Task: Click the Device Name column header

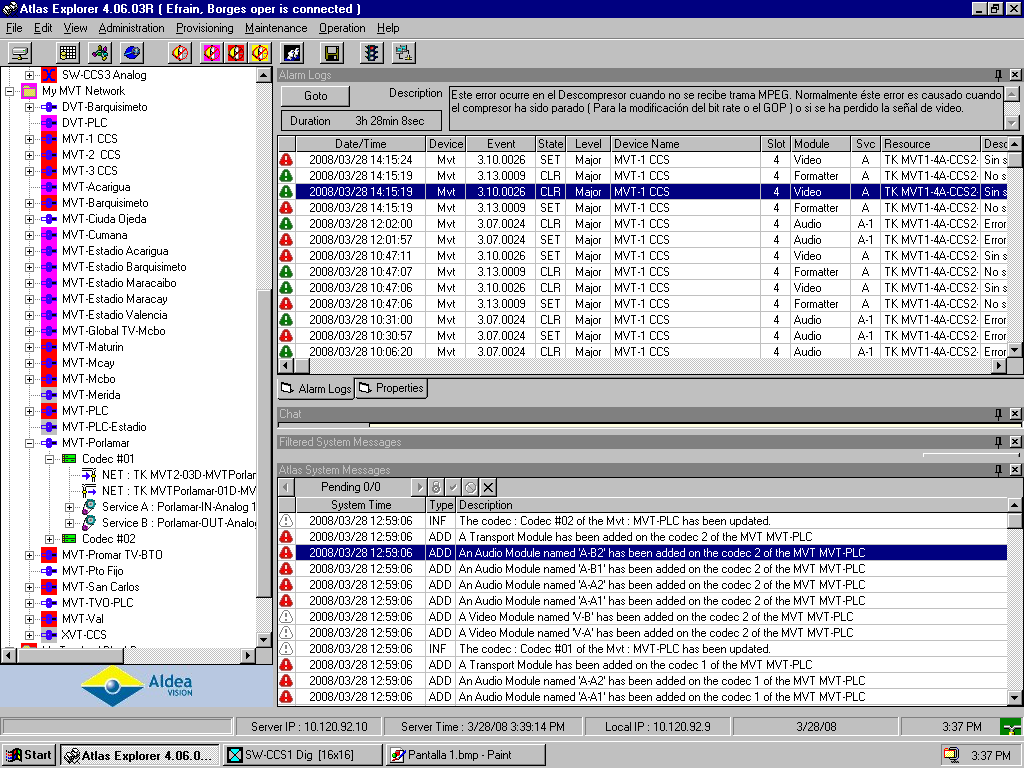Action: (x=686, y=144)
